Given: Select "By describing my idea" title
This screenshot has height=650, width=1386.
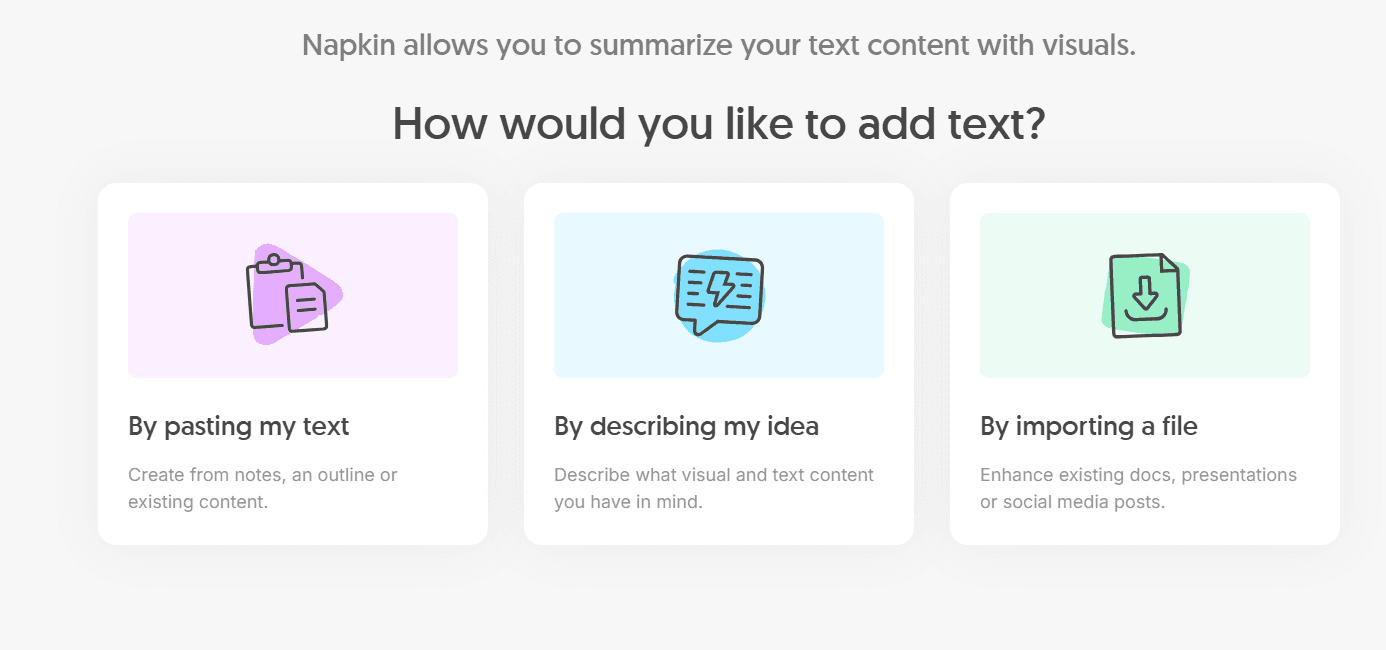Looking at the screenshot, I should [x=686, y=426].
